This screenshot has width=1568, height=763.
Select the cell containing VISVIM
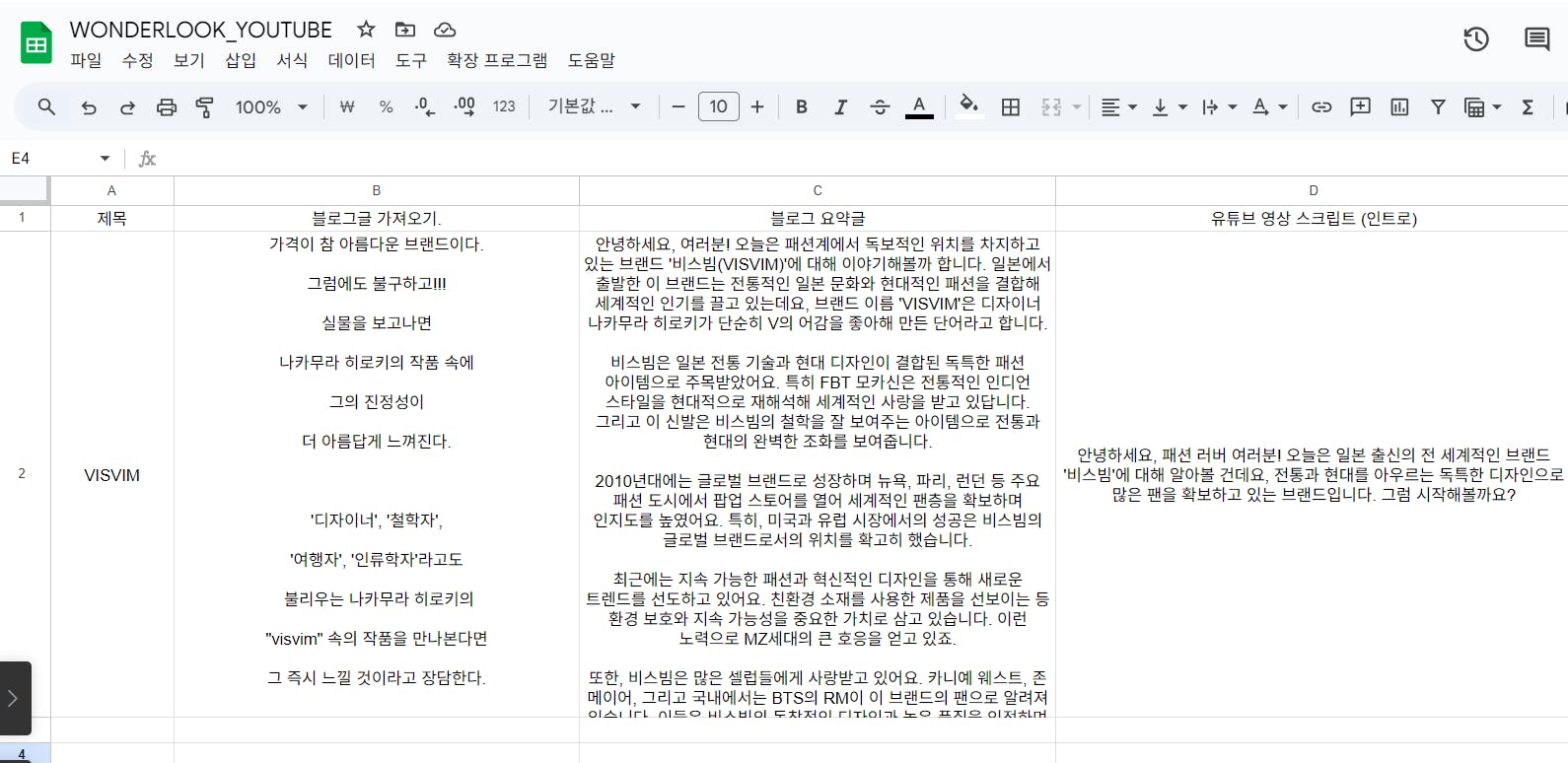[111, 474]
